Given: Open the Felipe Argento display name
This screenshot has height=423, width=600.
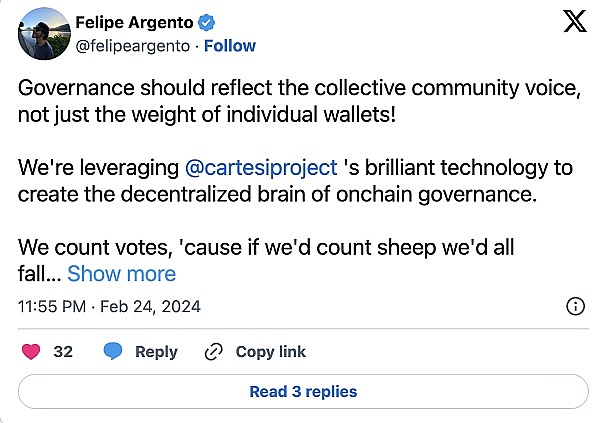Looking at the screenshot, I should [134, 23].
